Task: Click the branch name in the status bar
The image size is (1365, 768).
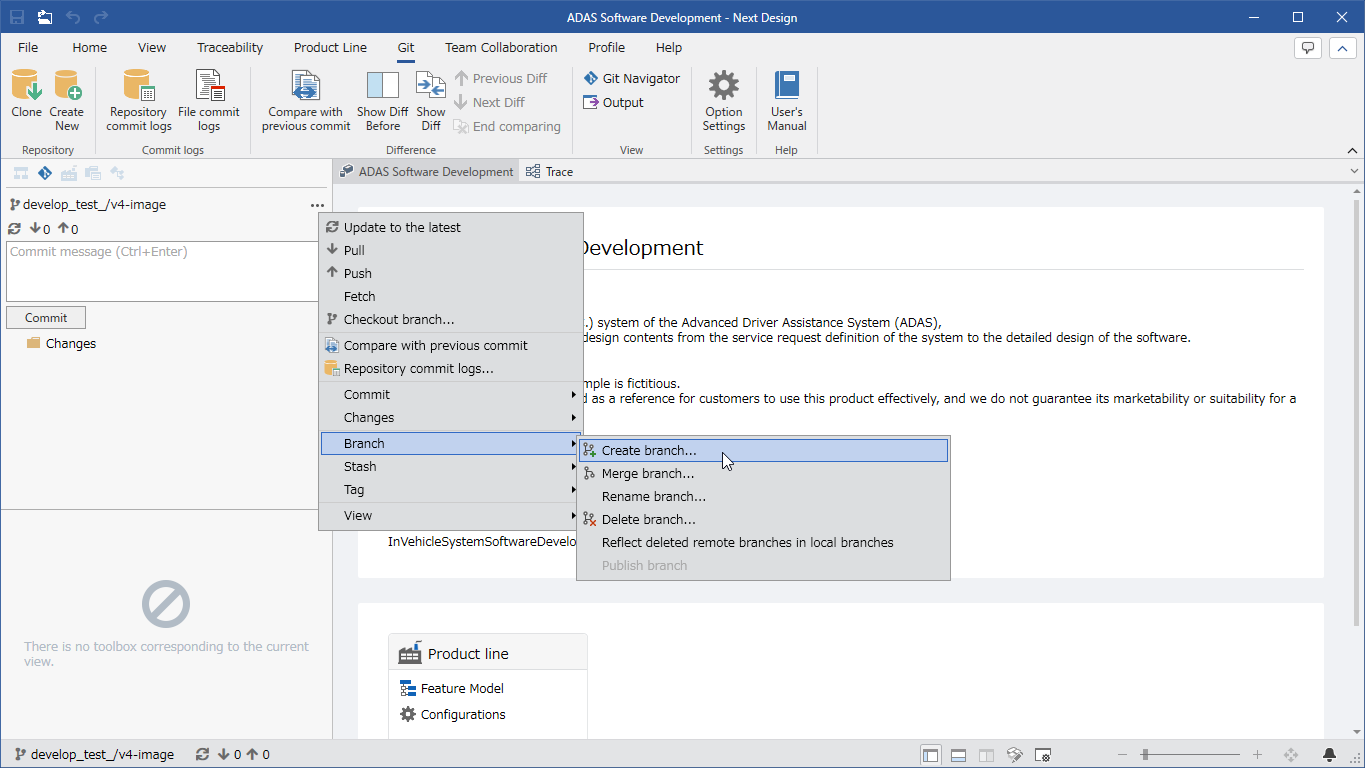Action: [95, 755]
